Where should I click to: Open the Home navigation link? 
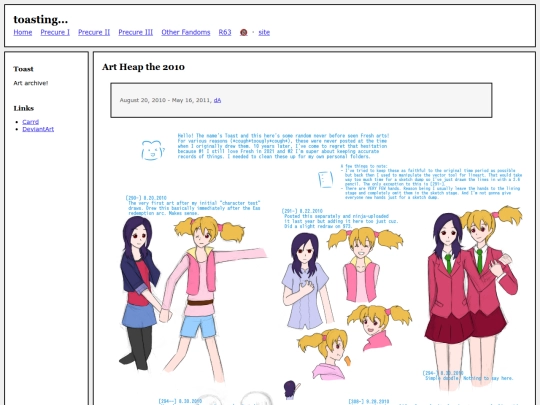pyautogui.click(x=23, y=32)
